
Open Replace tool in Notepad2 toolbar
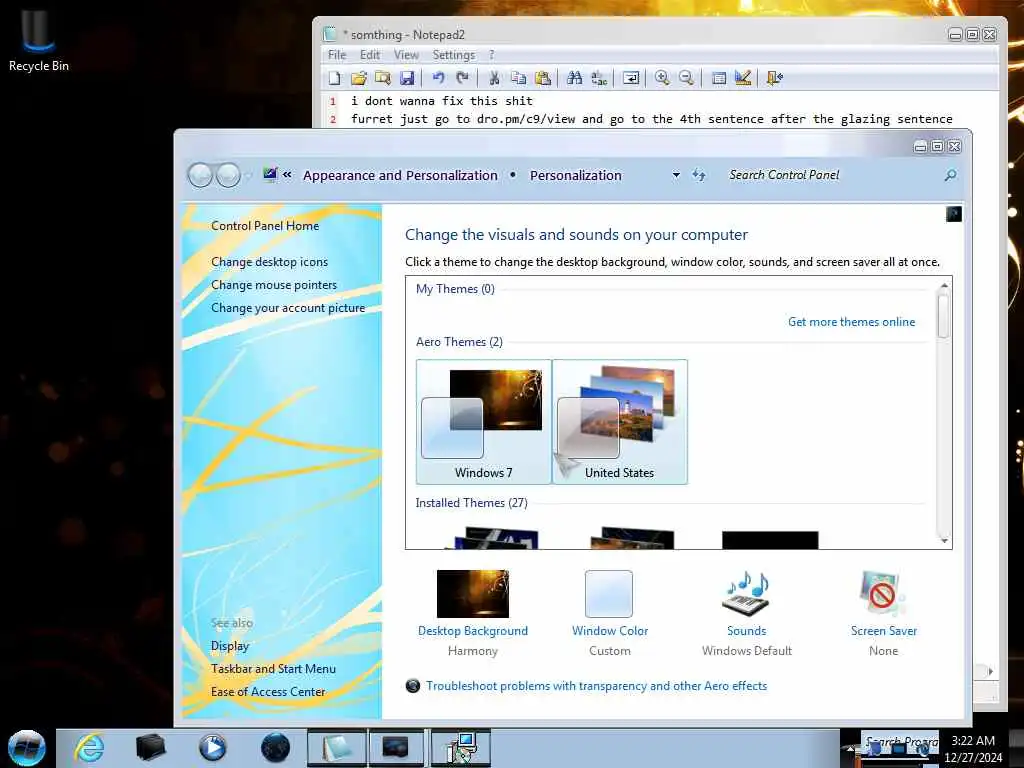pyautogui.click(x=599, y=78)
